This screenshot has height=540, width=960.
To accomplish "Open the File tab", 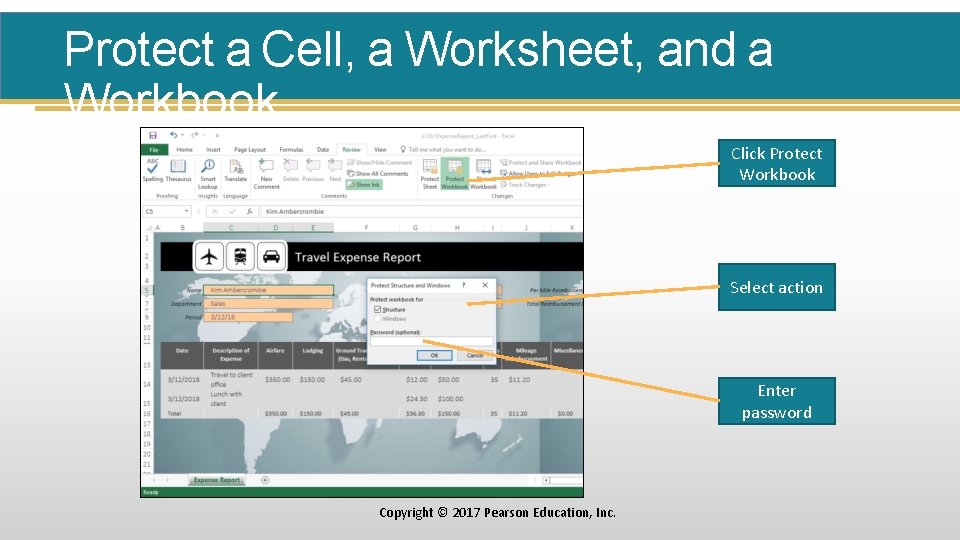I will pyautogui.click(x=154, y=149).
